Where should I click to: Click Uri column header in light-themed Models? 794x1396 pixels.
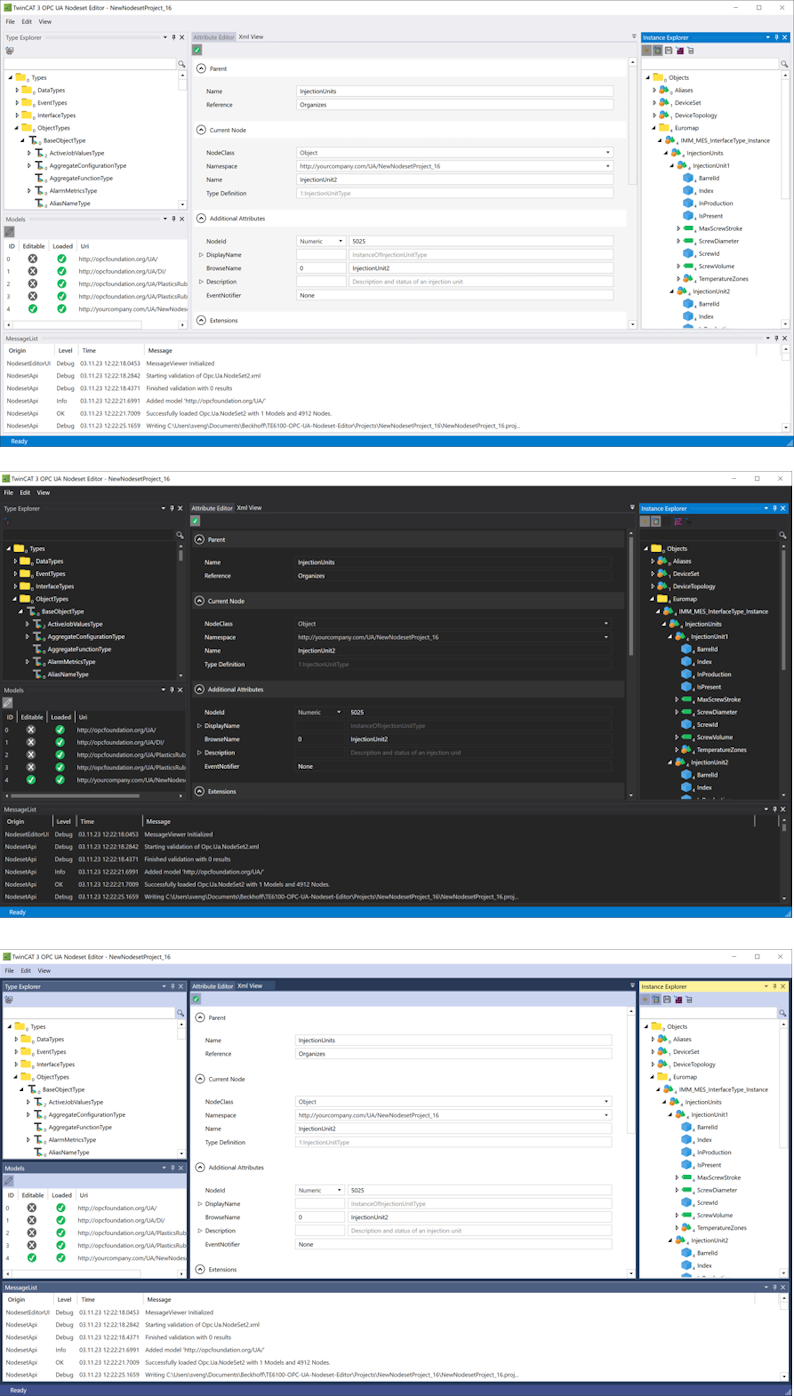click(84, 243)
